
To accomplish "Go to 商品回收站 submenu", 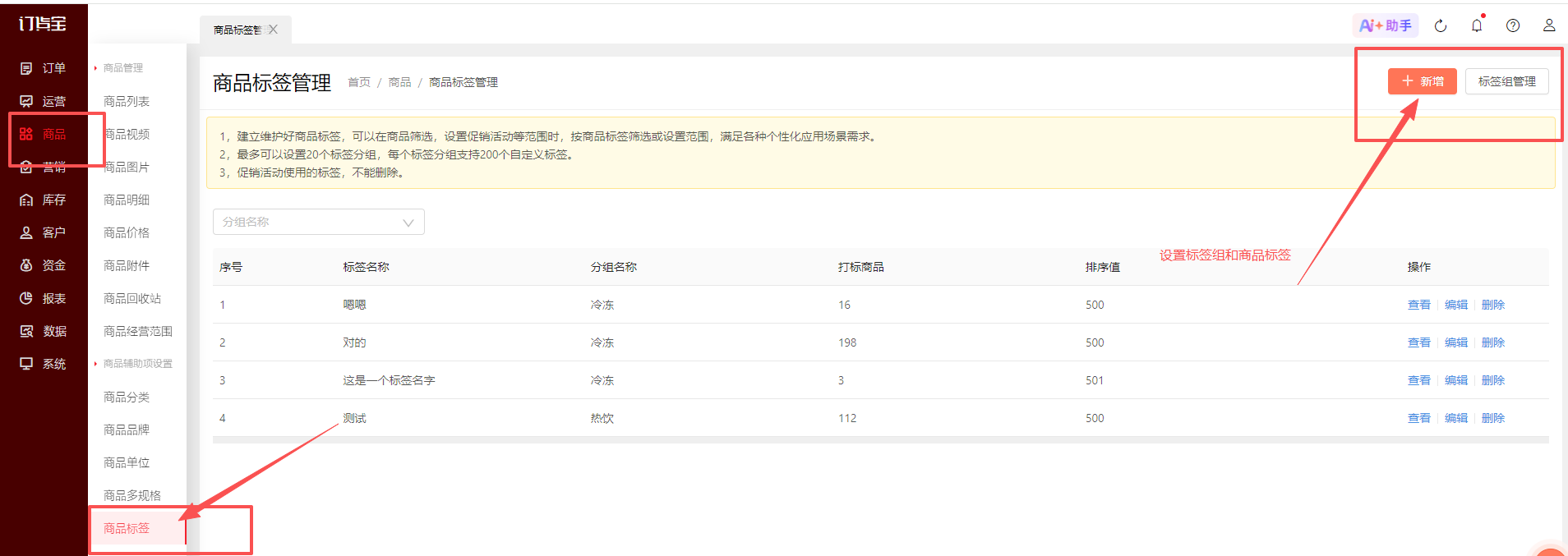I will pos(132,298).
